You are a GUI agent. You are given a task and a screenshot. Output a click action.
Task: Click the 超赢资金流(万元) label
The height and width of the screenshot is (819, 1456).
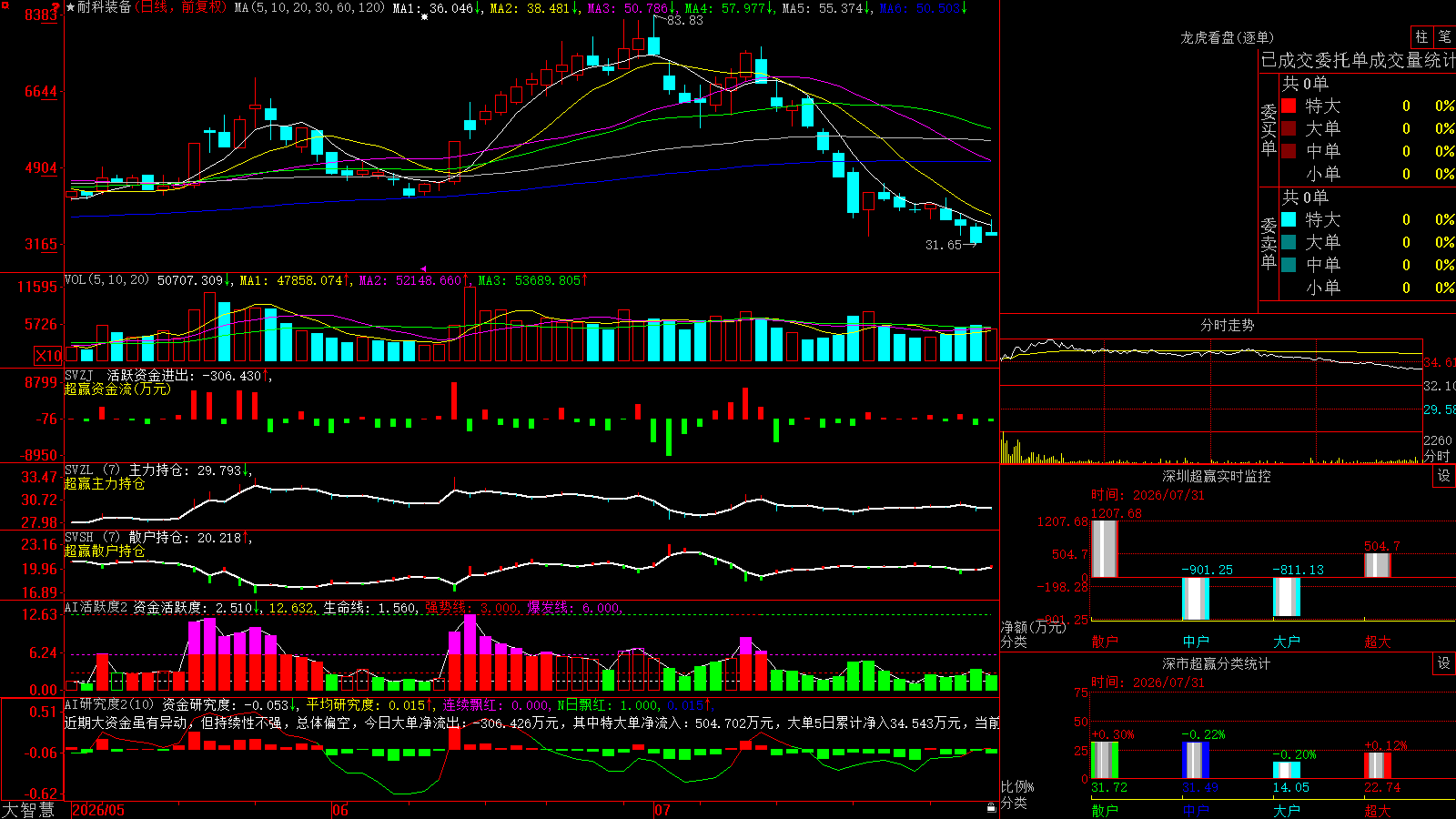pyautogui.click(x=117, y=389)
